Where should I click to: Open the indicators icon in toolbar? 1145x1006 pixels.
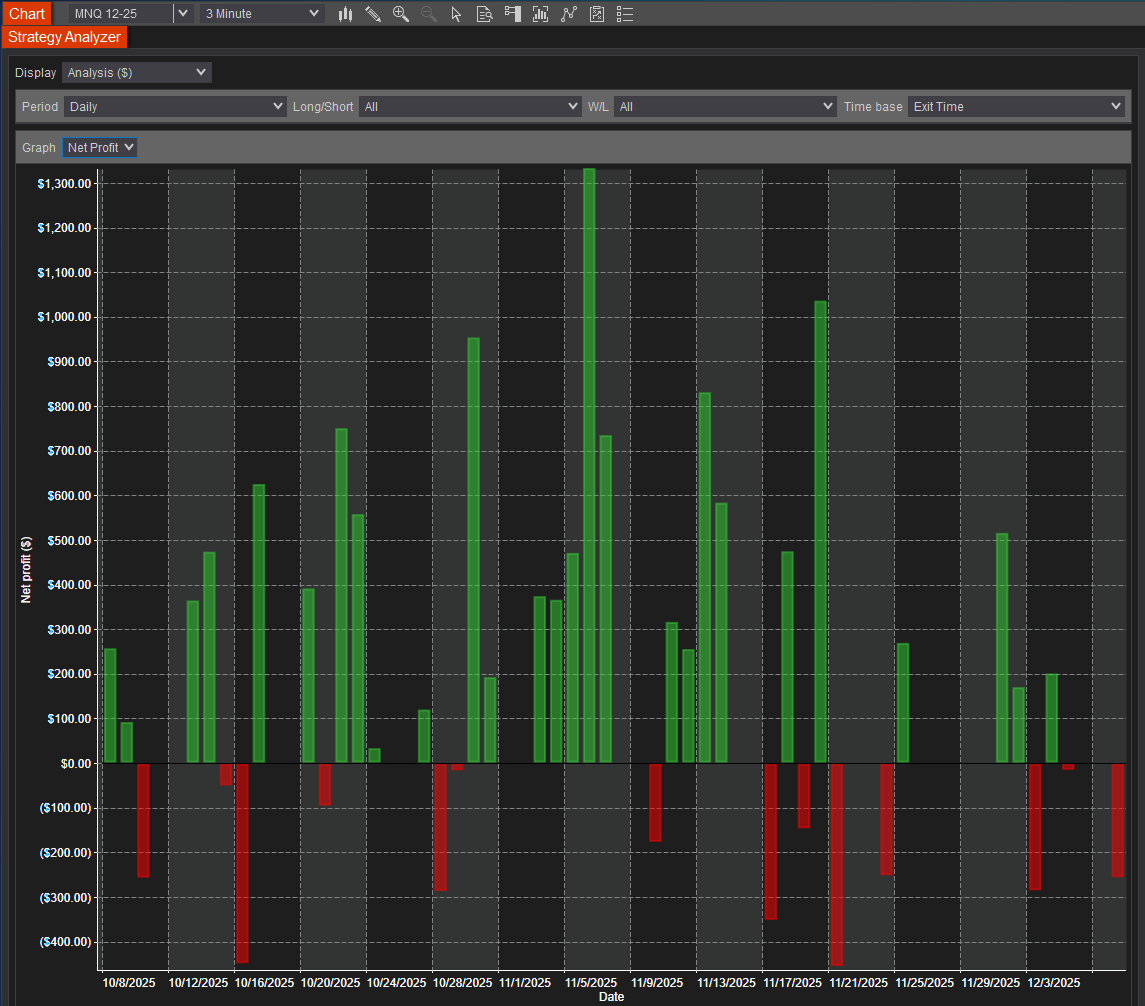click(541, 14)
